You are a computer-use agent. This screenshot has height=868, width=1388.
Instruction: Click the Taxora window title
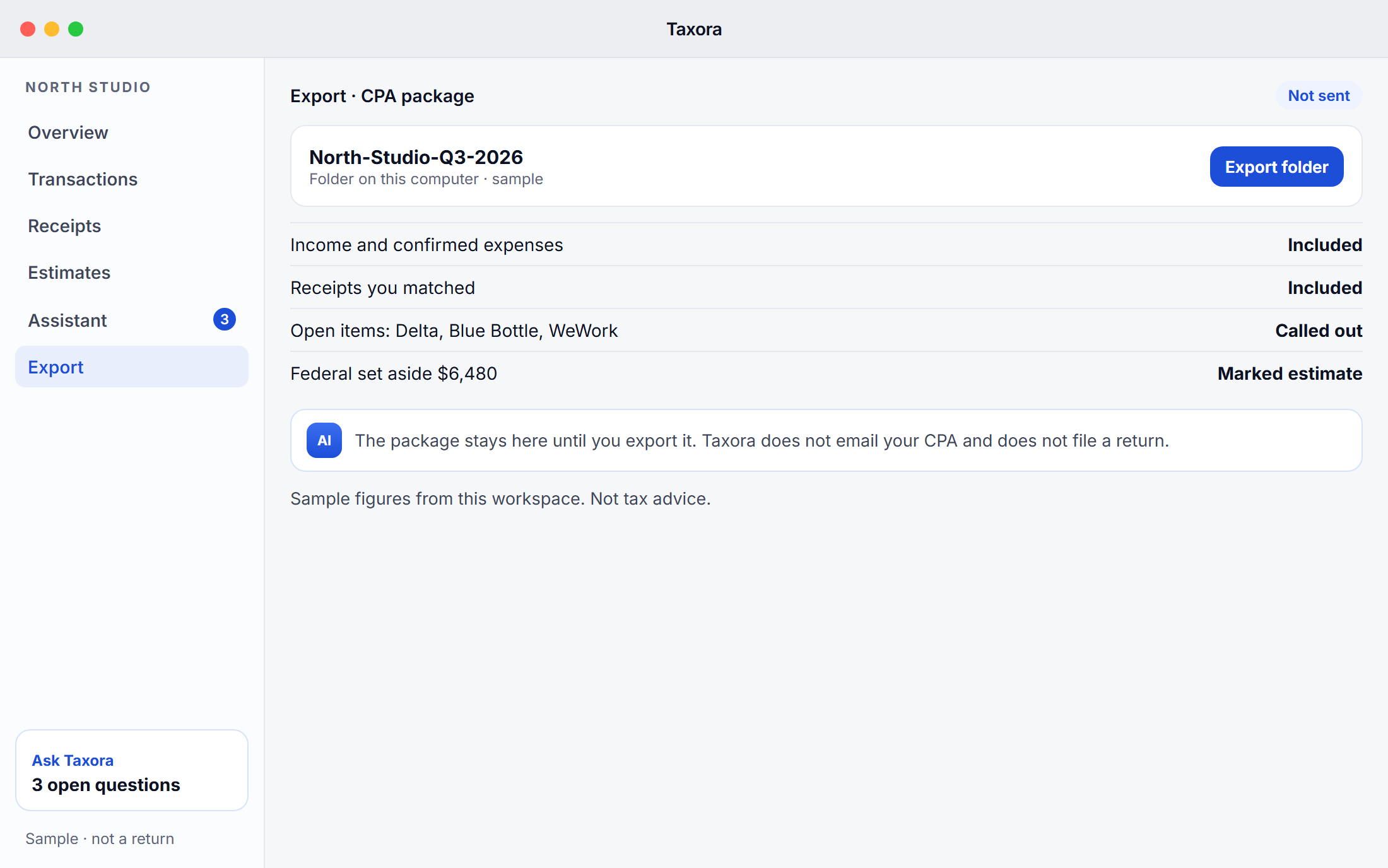point(694,29)
